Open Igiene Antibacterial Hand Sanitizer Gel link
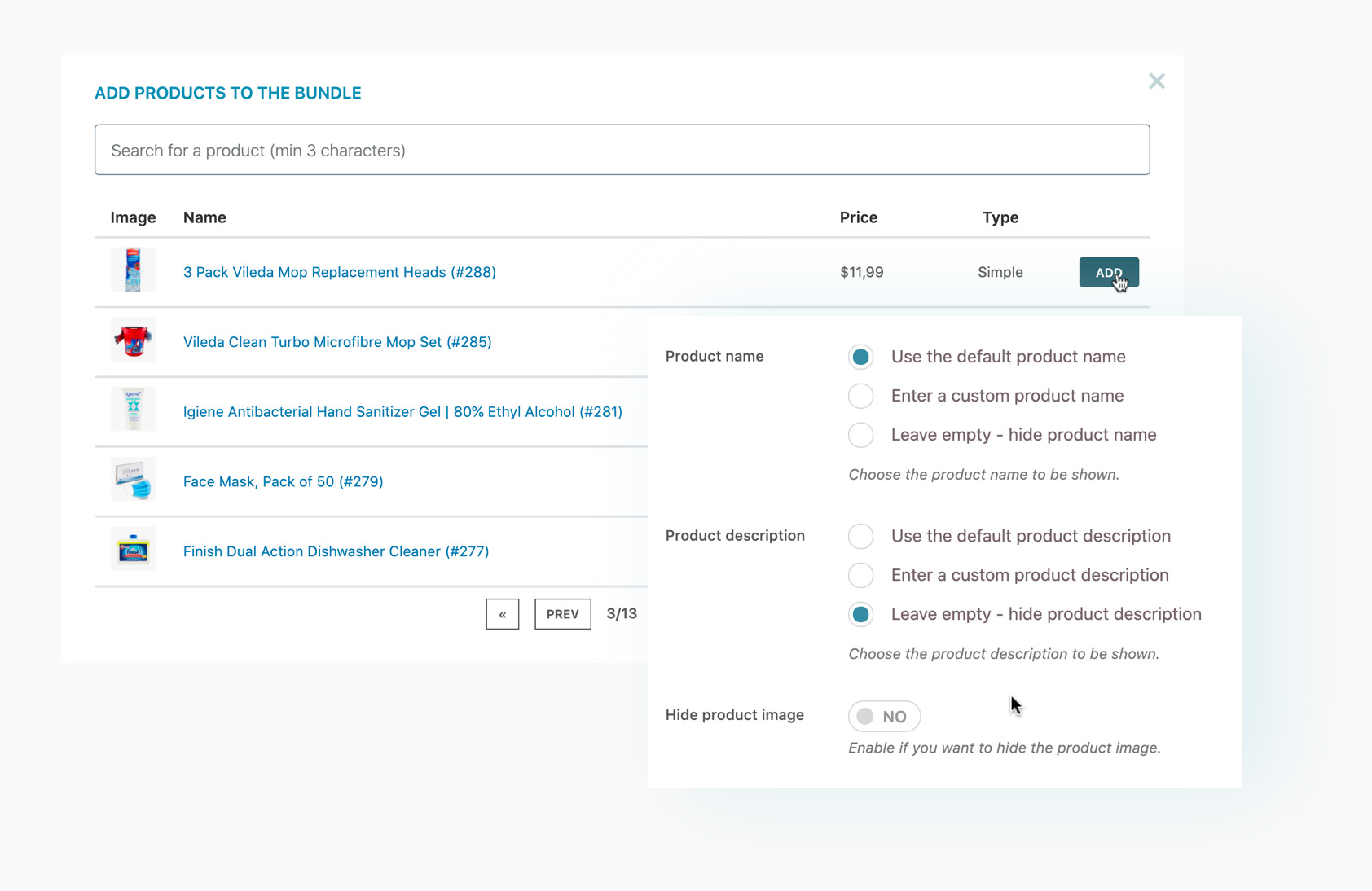This screenshot has height=891, width=1372. click(402, 412)
